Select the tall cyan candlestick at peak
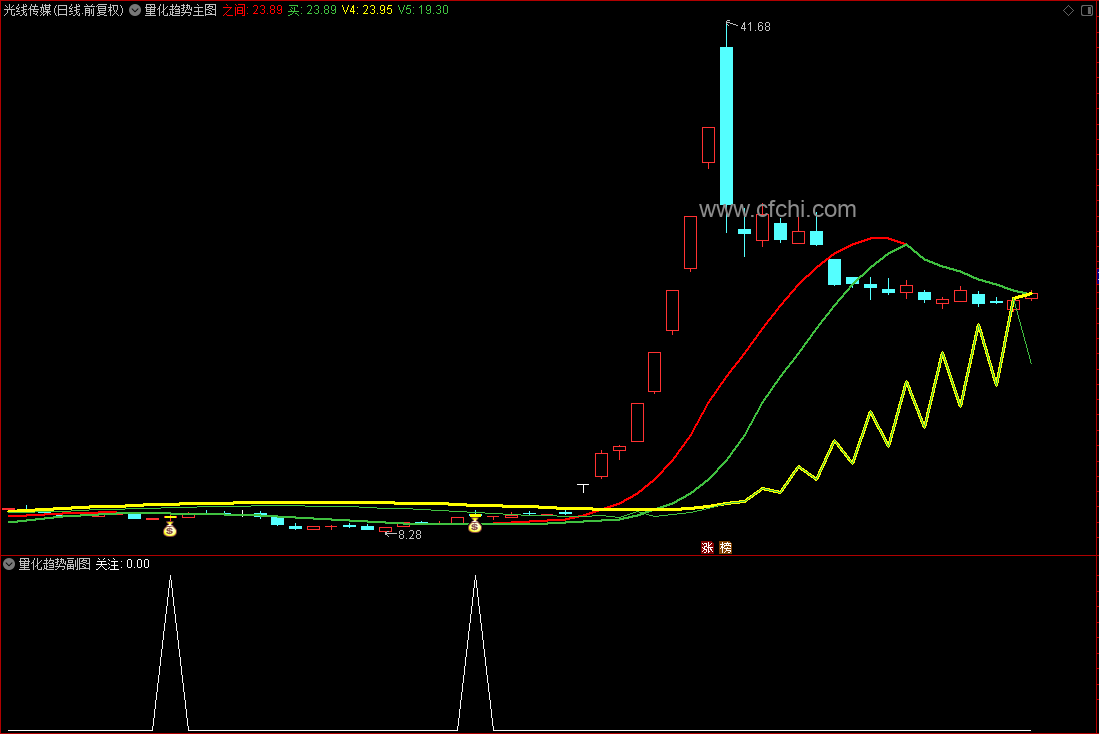1099x734 pixels. [x=726, y=126]
